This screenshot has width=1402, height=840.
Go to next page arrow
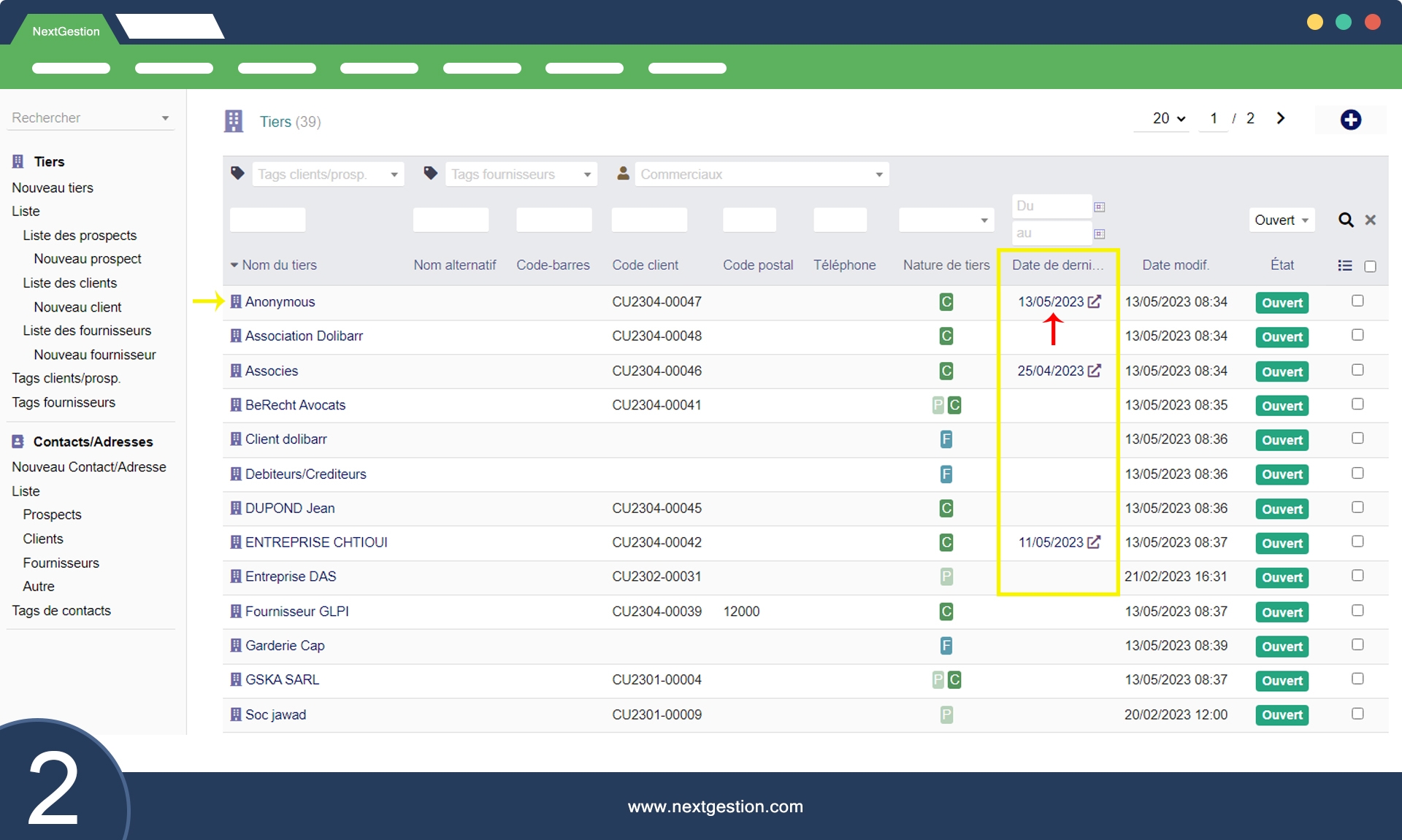click(1280, 118)
